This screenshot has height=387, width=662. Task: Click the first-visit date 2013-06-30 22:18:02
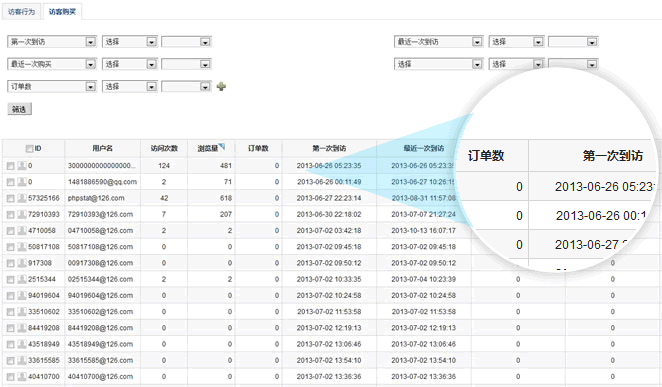point(329,214)
